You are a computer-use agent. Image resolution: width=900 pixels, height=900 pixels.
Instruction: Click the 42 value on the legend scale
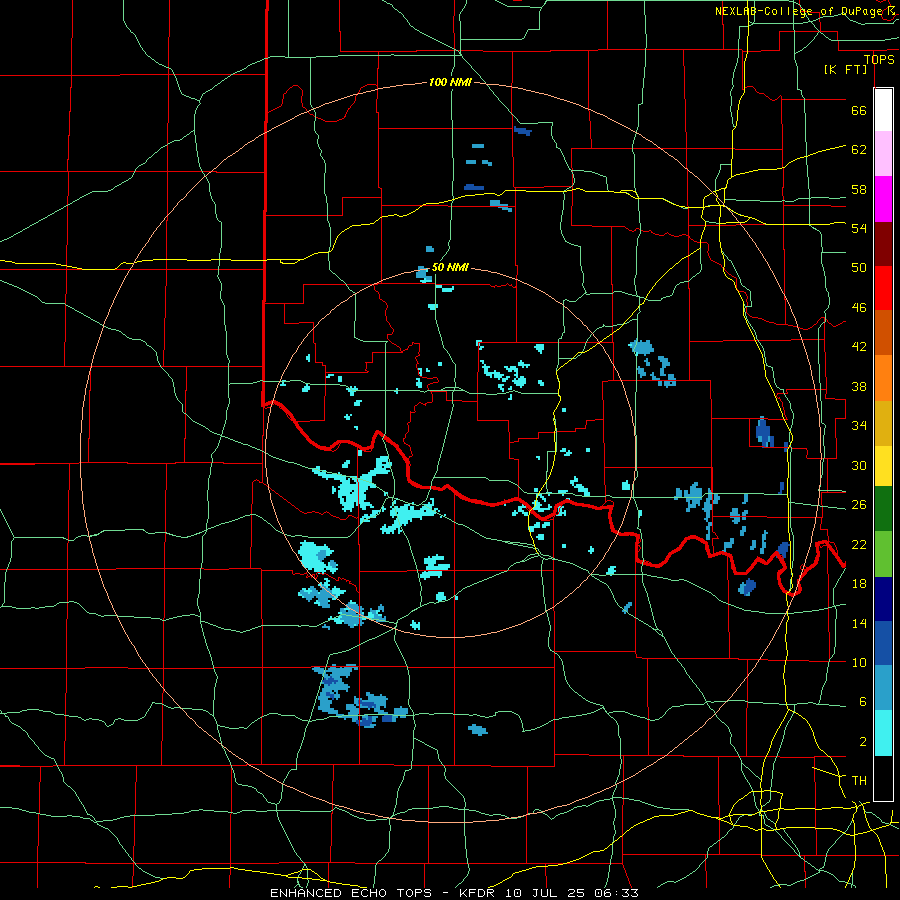pyautogui.click(x=859, y=347)
